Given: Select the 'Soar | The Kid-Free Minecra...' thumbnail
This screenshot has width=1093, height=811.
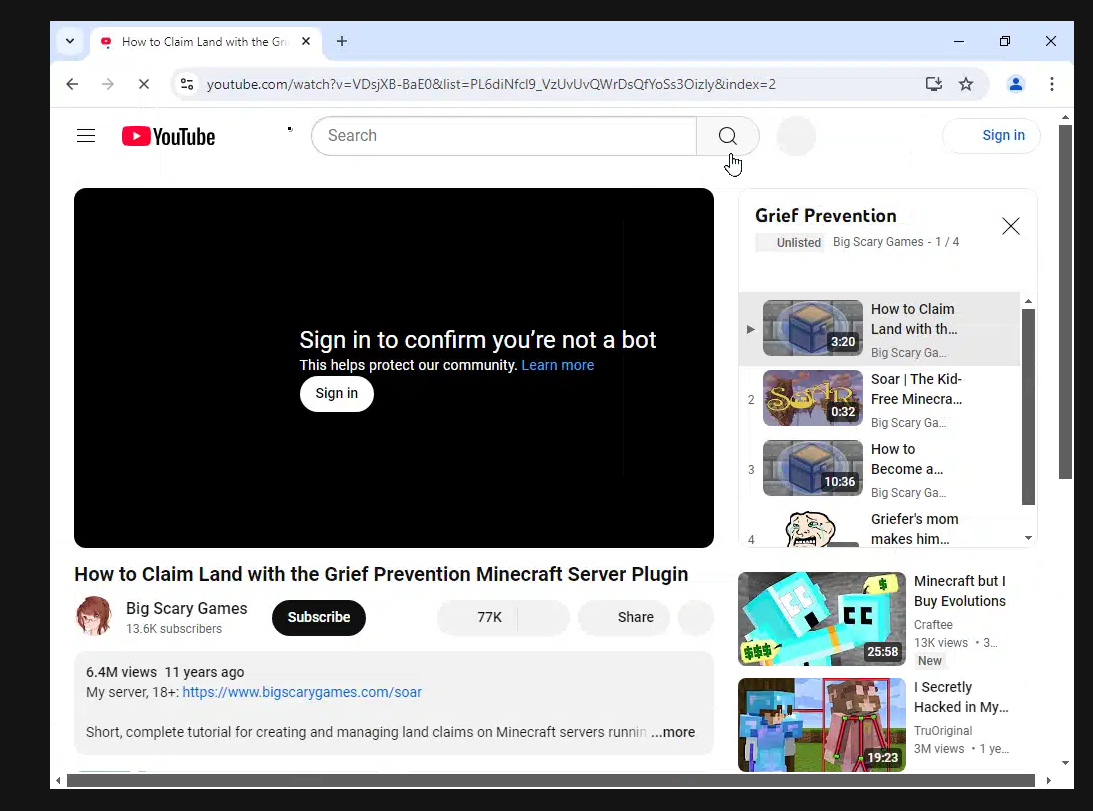Looking at the screenshot, I should 813,397.
